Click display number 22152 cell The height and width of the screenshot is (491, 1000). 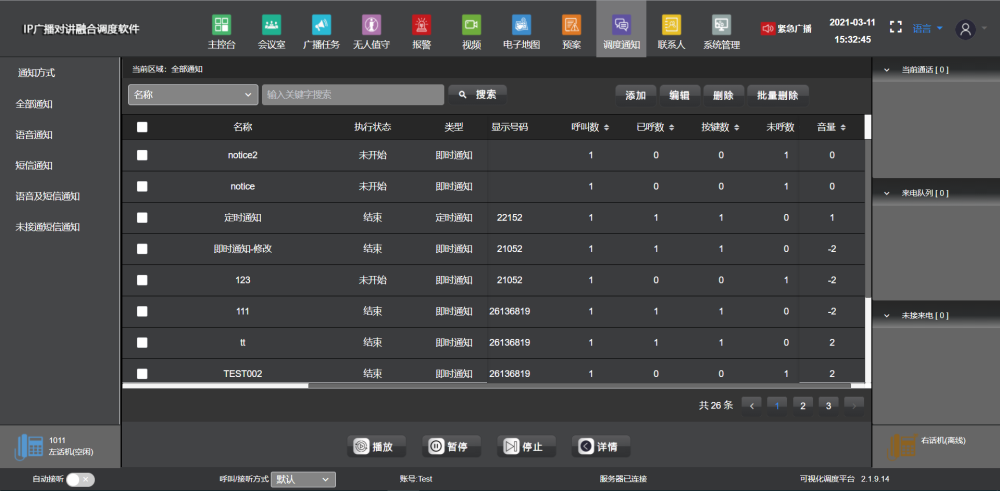(x=510, y=217)
